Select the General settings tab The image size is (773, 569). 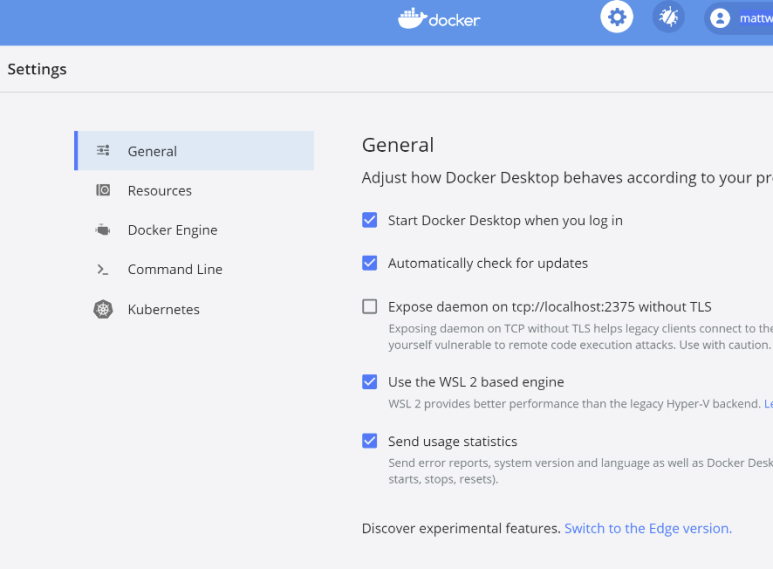(194, 151)
